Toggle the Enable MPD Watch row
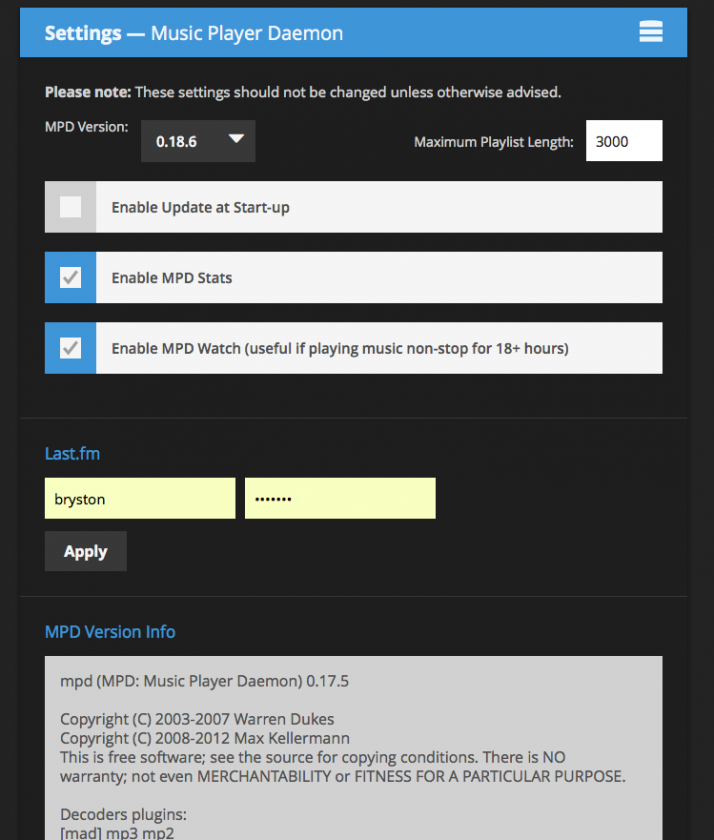Image resolution: width=714 pixels, height=840 pixels. point(354,348)
